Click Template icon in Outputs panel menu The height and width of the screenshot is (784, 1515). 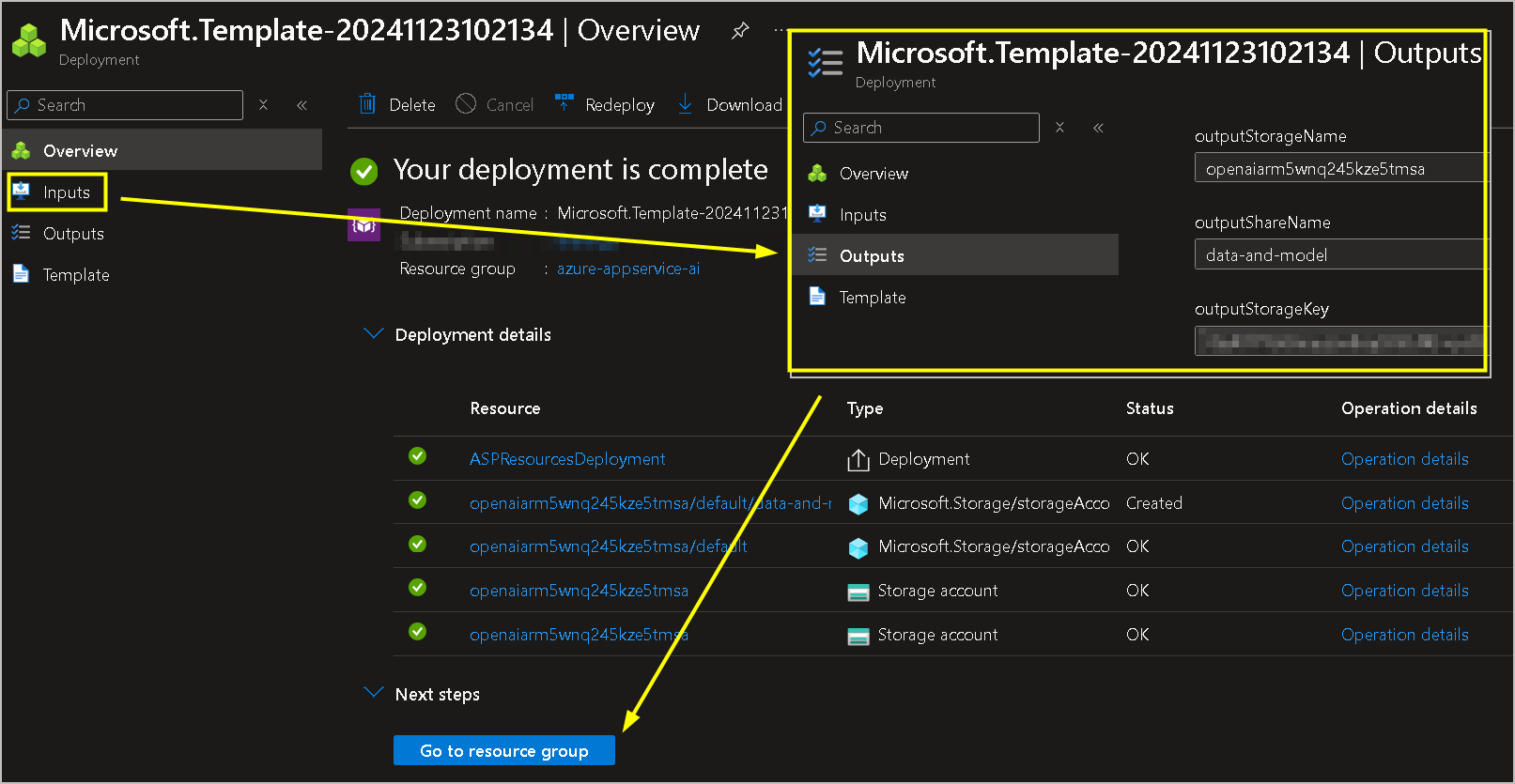tap(817, 297)
